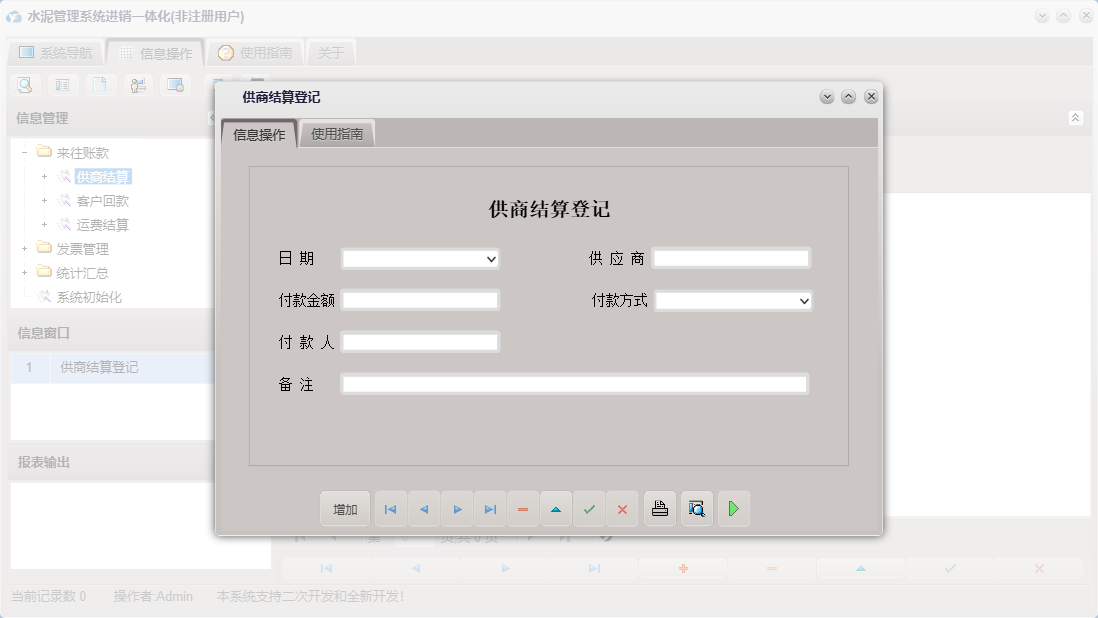Select the 系统导航 main tab
This screenshot has height=618, width=1098.
click(54, 51)
